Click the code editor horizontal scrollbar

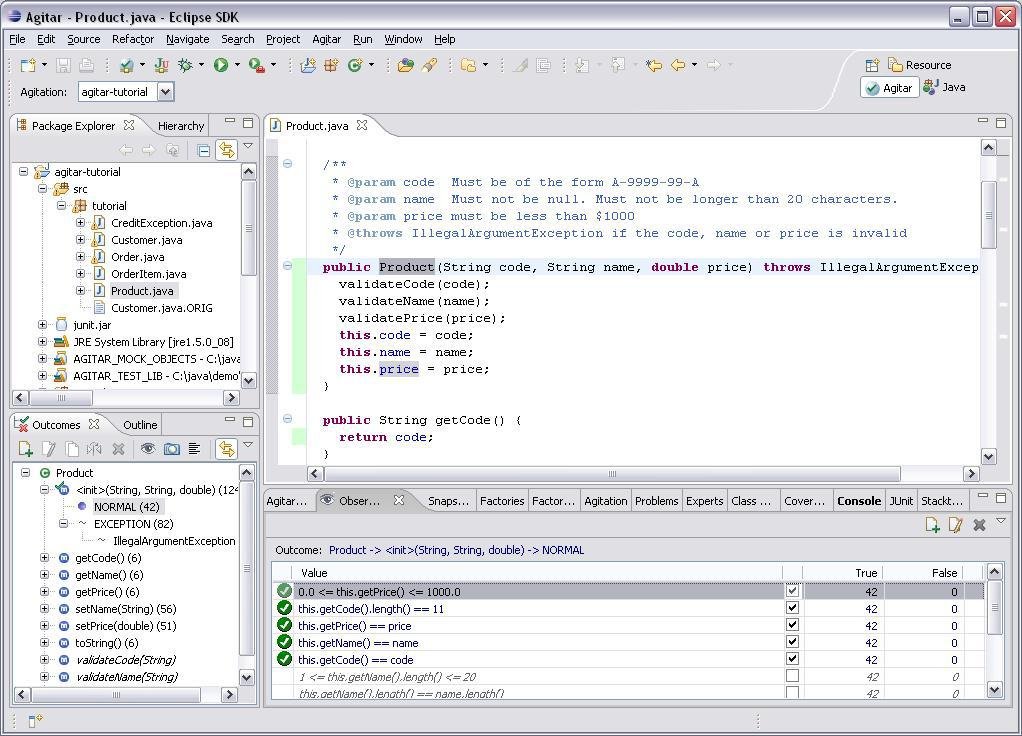(612, 473)
